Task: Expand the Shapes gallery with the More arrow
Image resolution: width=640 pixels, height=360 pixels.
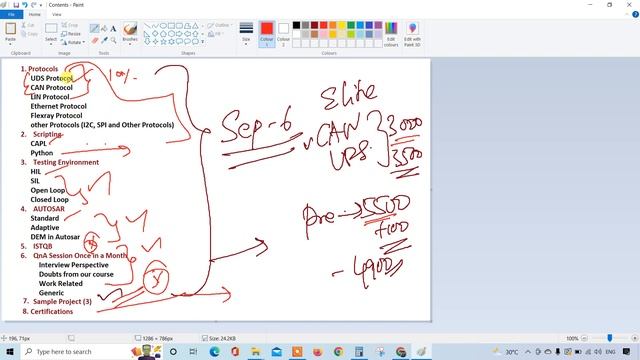Action: point(202,42)
